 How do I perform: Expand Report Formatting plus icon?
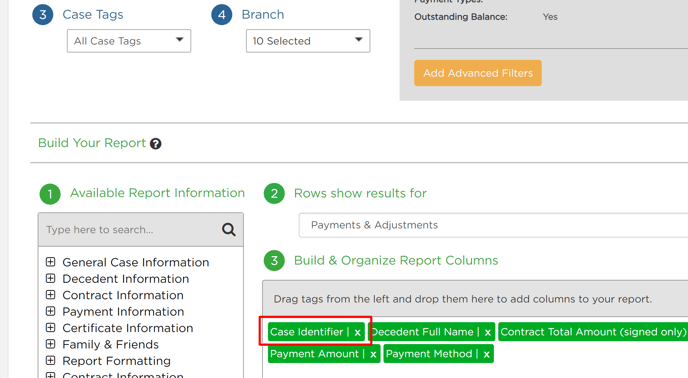[50, 360]
